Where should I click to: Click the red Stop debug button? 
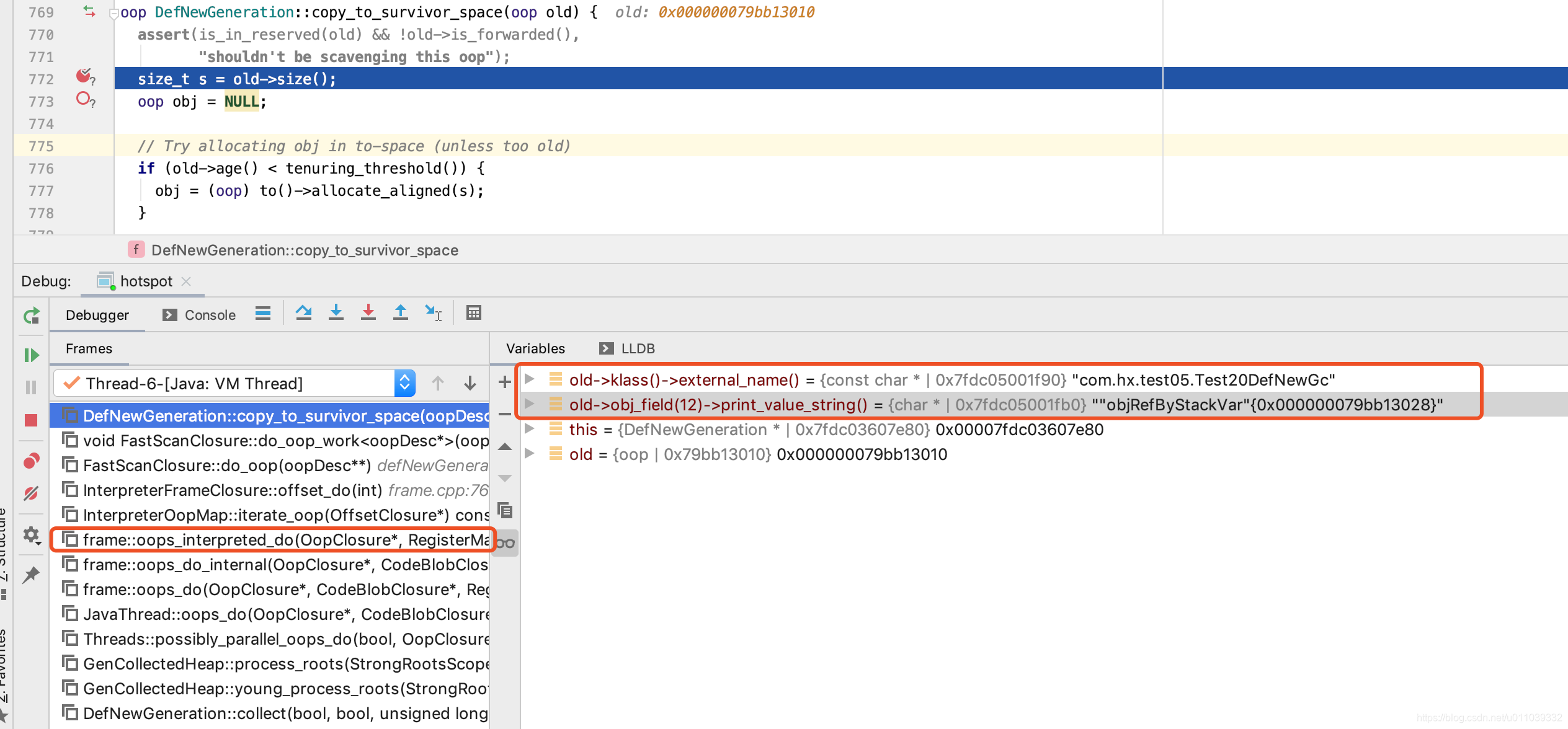(31, 421)
